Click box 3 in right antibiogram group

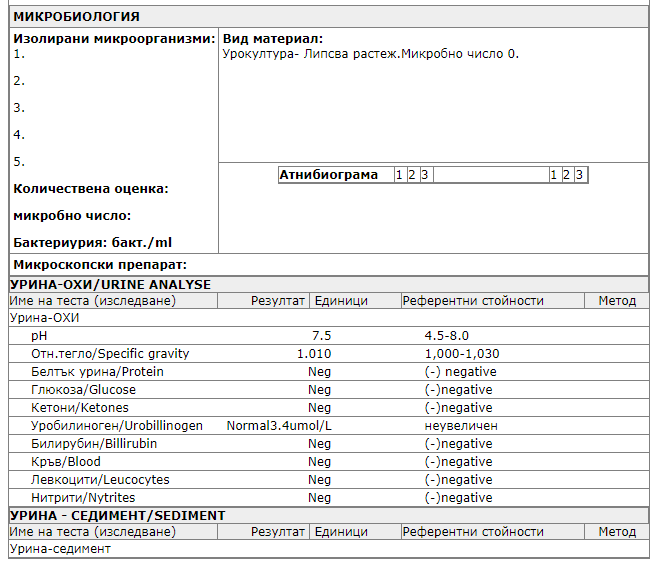click(579, 175)
